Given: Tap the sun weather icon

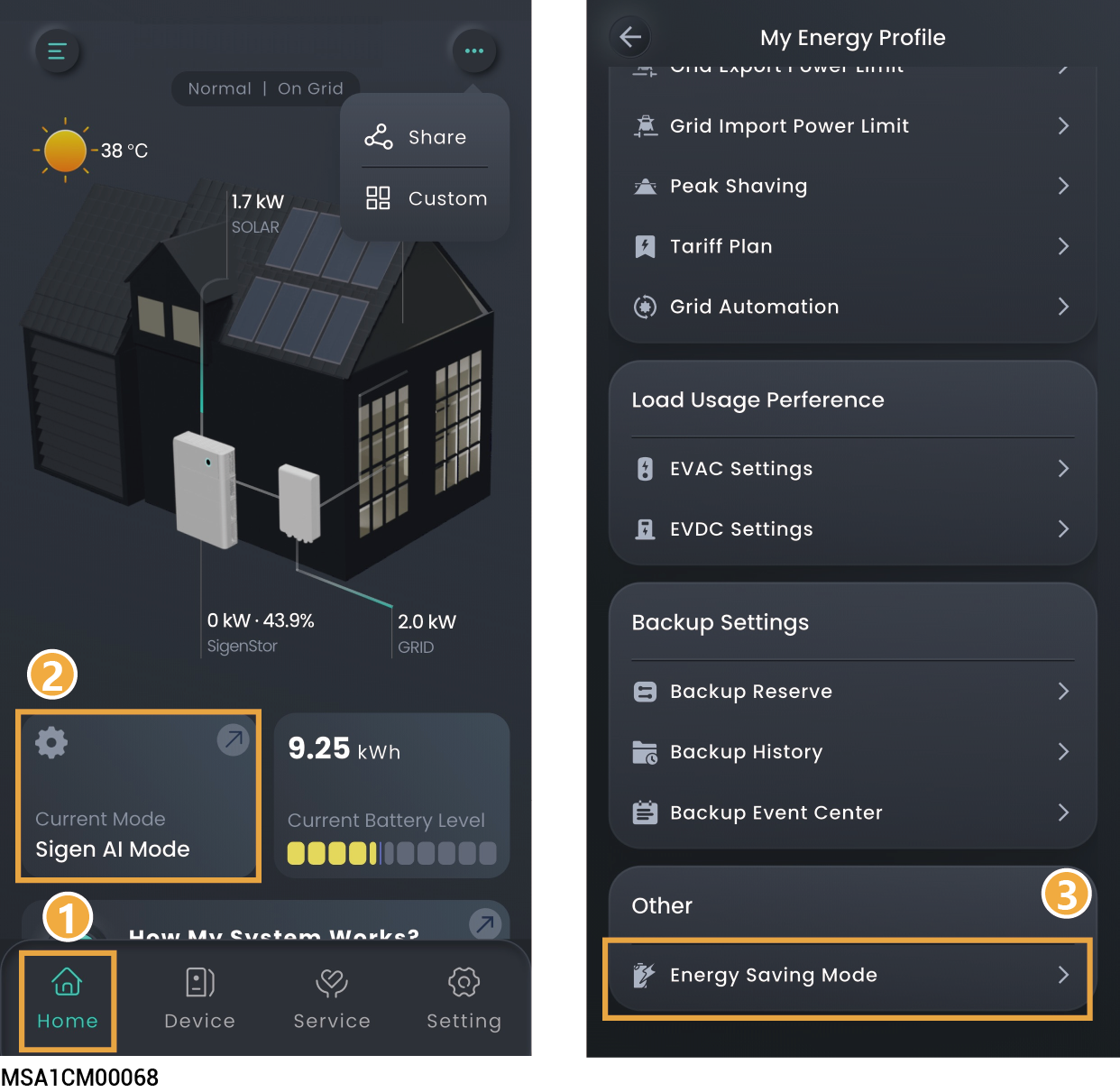Looking at the screenshot, I should pos(65,150).
